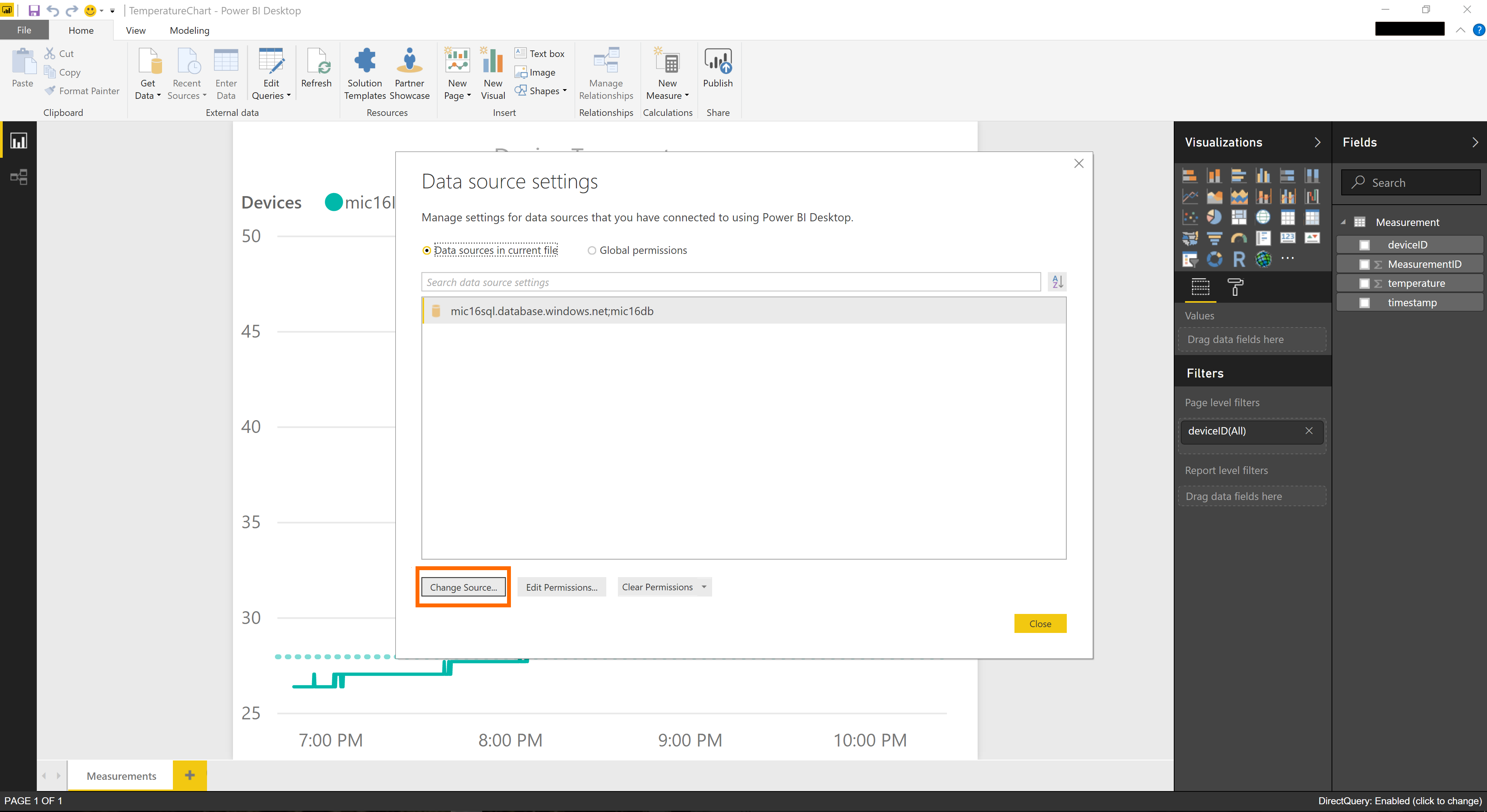Select the mic16sql.database.windows.net;mic16db data source
The width and height of the screenshot is (1487, 812).
click(x=743, y=311)
